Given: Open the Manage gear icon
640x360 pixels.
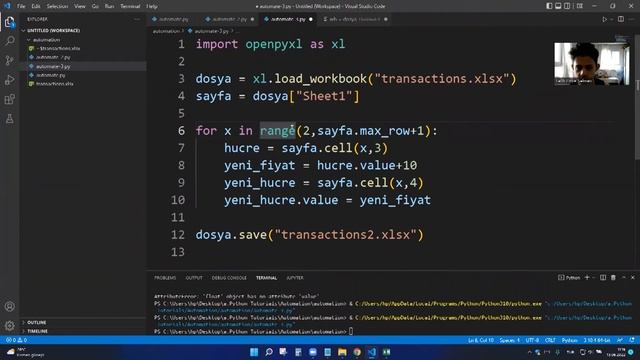Looking at the screenshot, I should pos(9,326).
